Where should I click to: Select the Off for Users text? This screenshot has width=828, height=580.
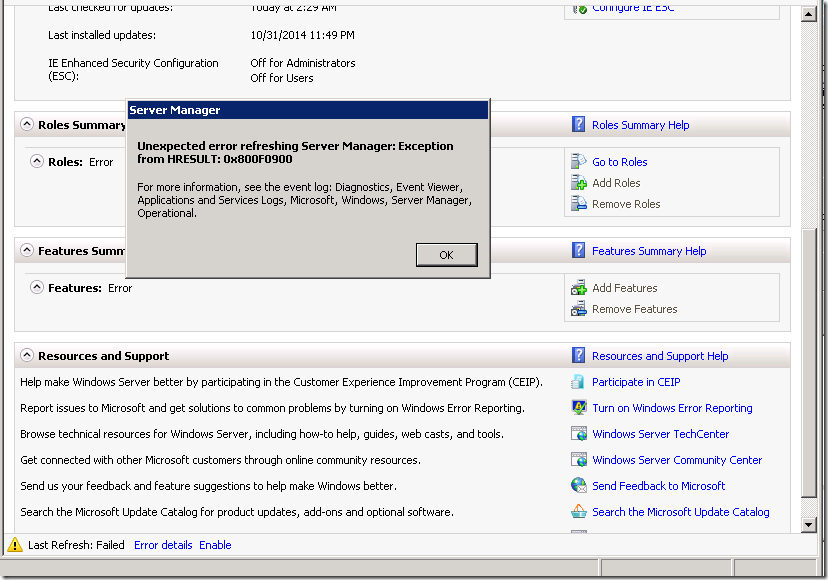coord(281,78)
